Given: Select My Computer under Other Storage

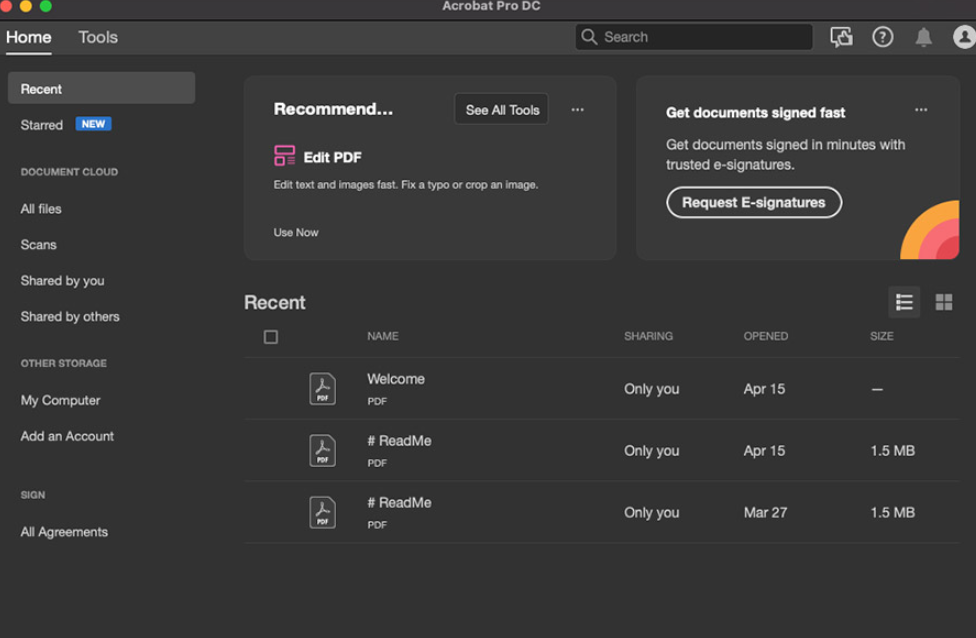Looking at the screenshot, I should pos(61,400).
